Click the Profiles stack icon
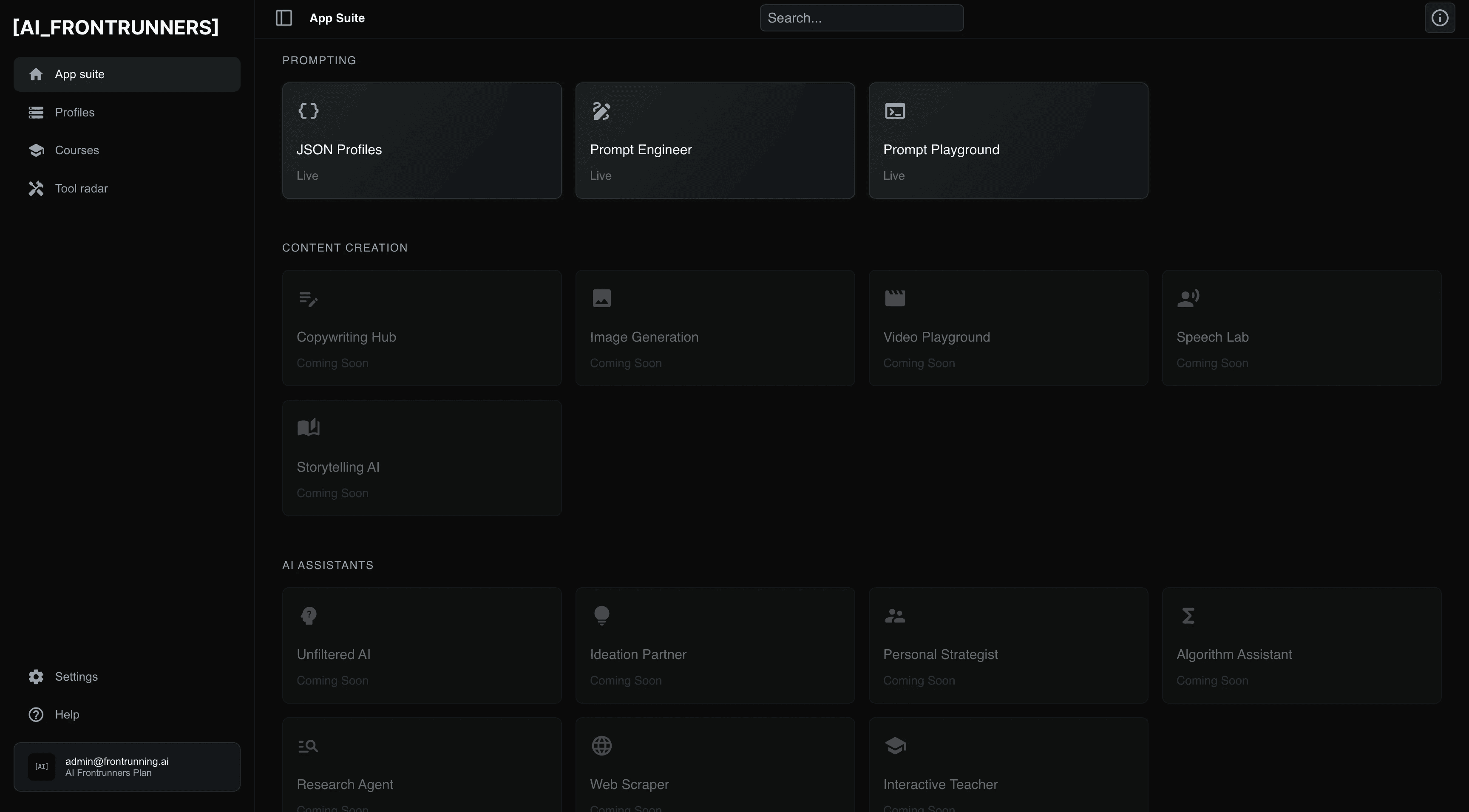1469x812 pixels. tap(36, 112)
